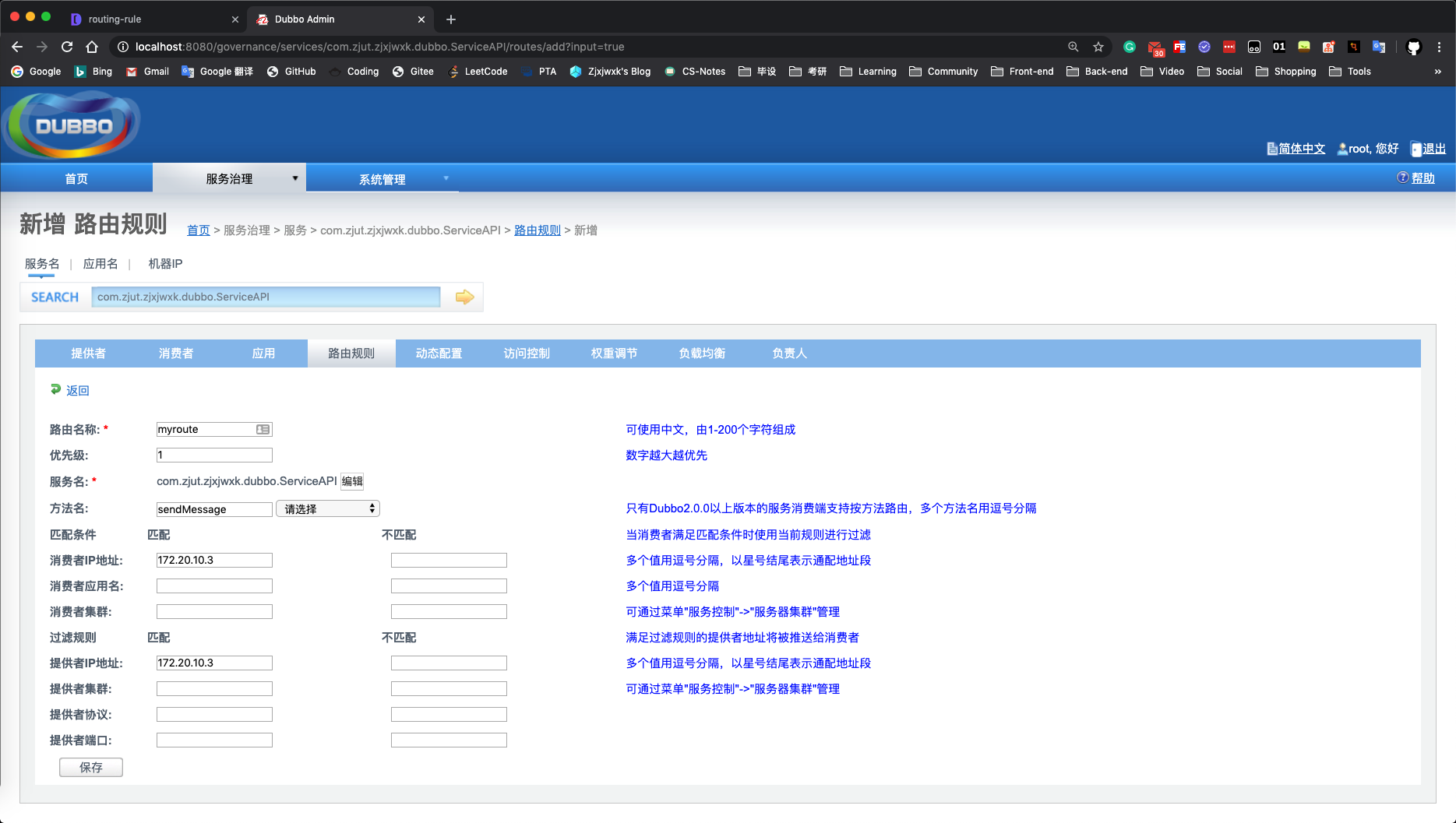
Task: Open the Learning bookmarks folder
Action: (868, 71)
